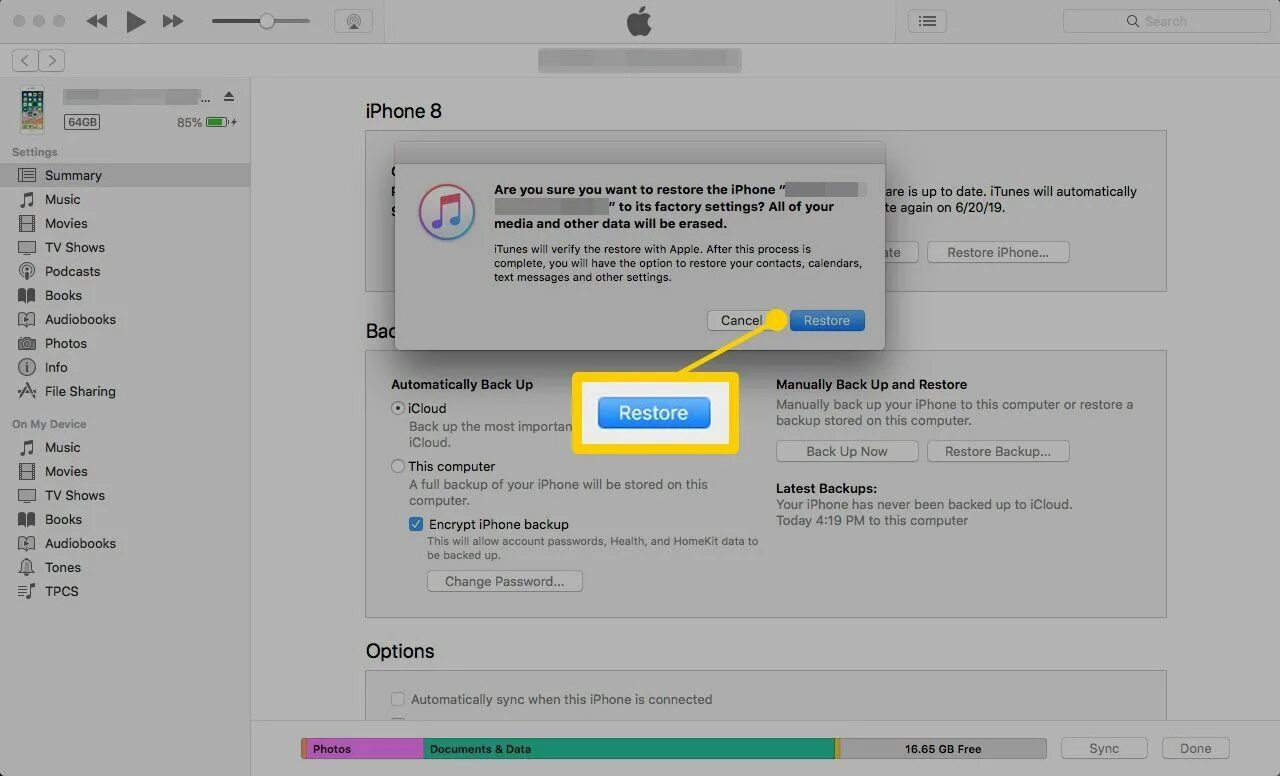Click the Restore Backup... button
1280x776 pixels.
998,451
